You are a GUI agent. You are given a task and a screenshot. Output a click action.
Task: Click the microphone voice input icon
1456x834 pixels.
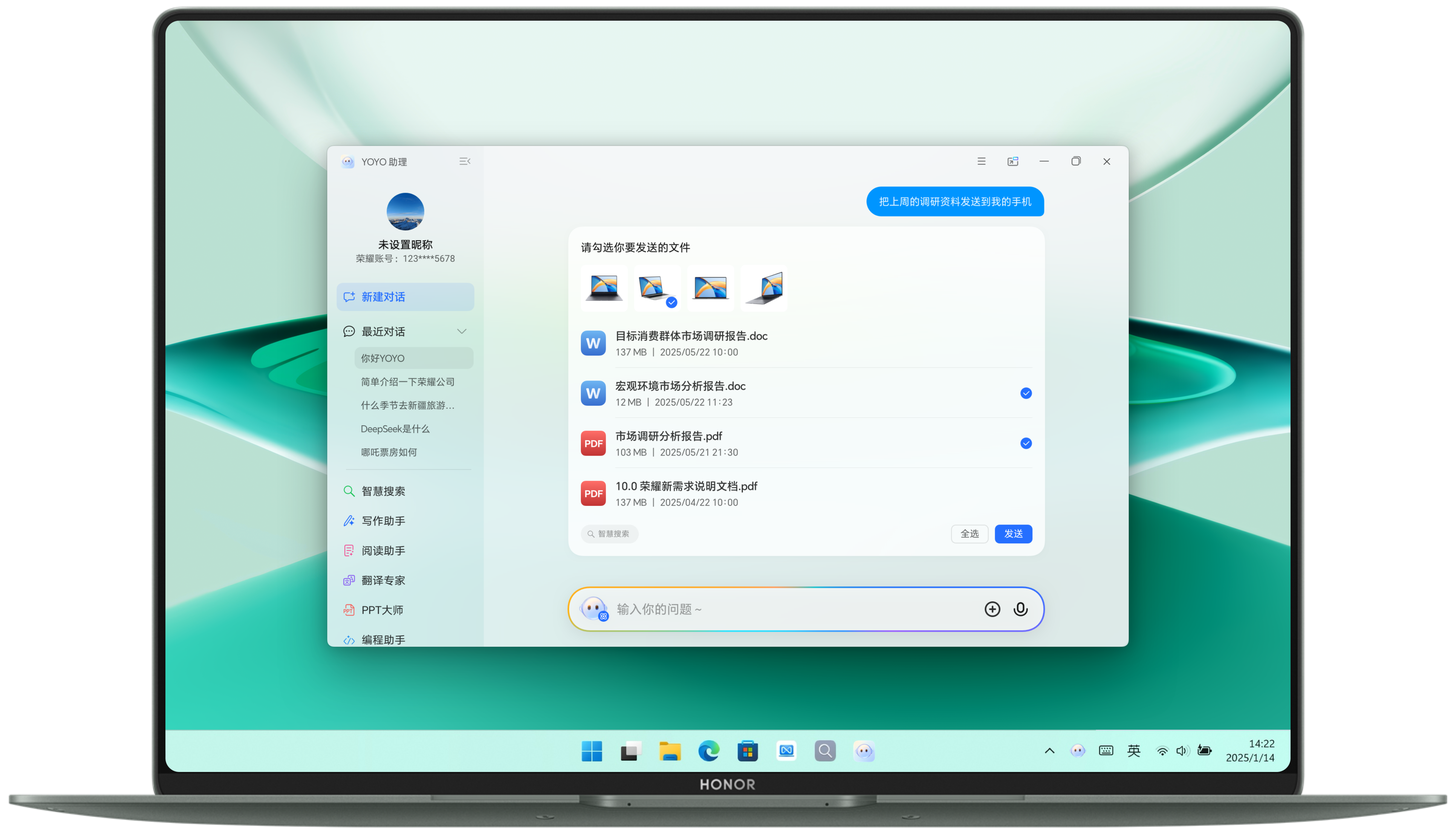[x=1020, y=609]
